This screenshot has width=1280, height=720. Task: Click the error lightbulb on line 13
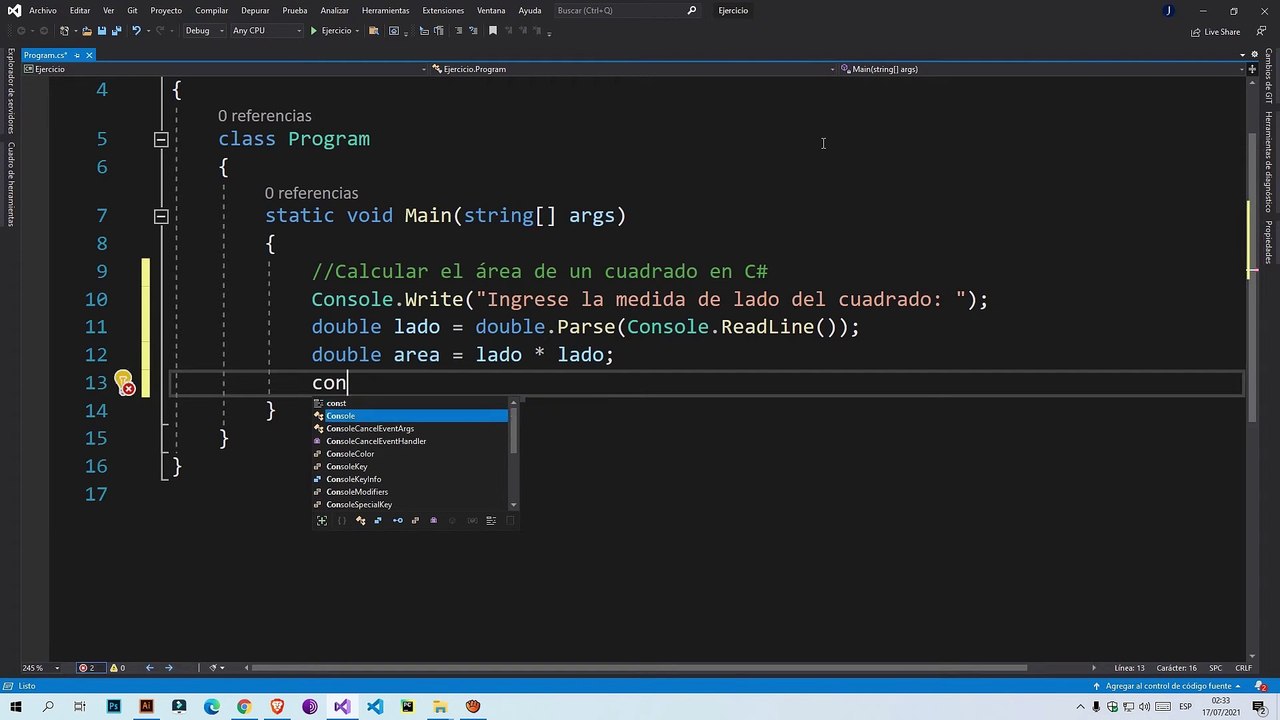[124, 382]
